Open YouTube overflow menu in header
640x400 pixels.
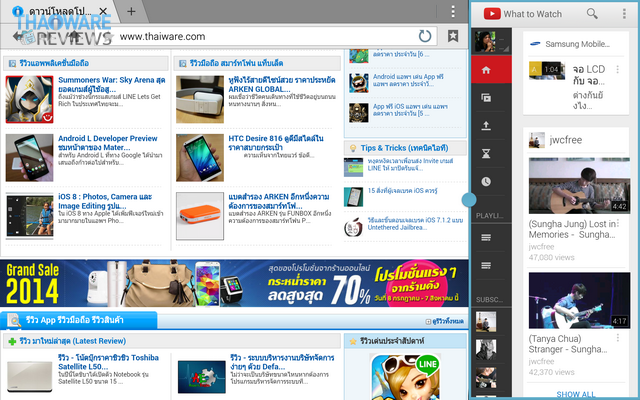click(624, 13)
